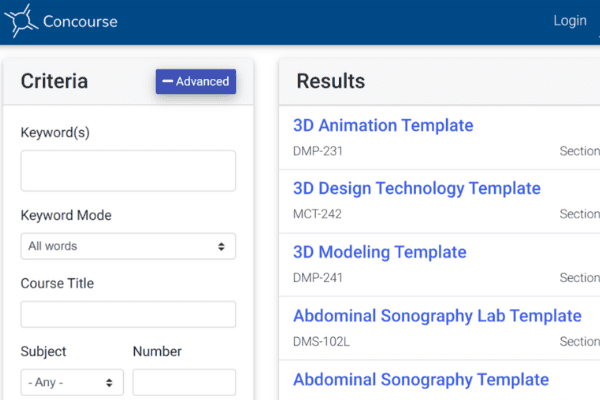View the Abdominal Sonography Template course

pyautogui.click(x=420, y=380)
